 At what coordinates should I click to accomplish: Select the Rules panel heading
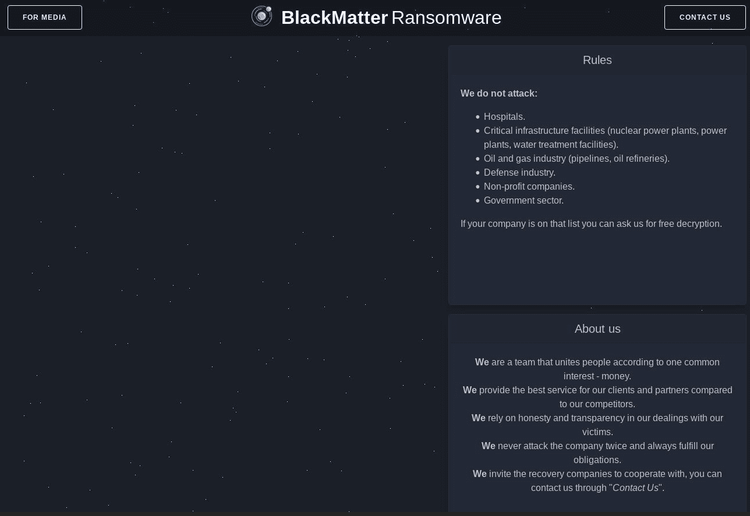(x=597, y=60)
